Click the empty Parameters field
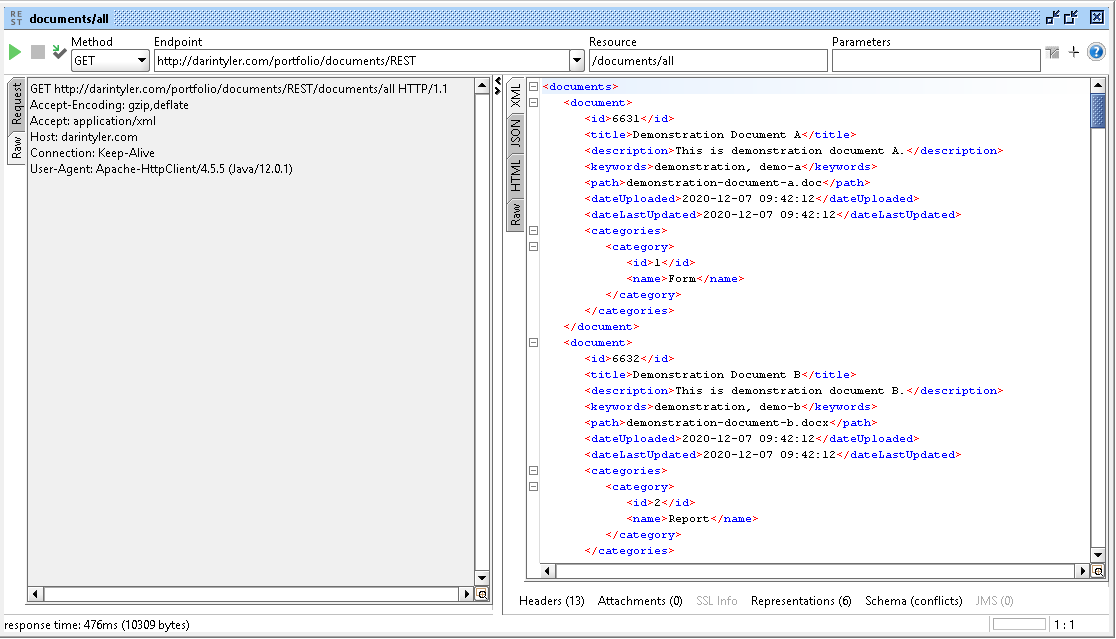 pos(936,60)
